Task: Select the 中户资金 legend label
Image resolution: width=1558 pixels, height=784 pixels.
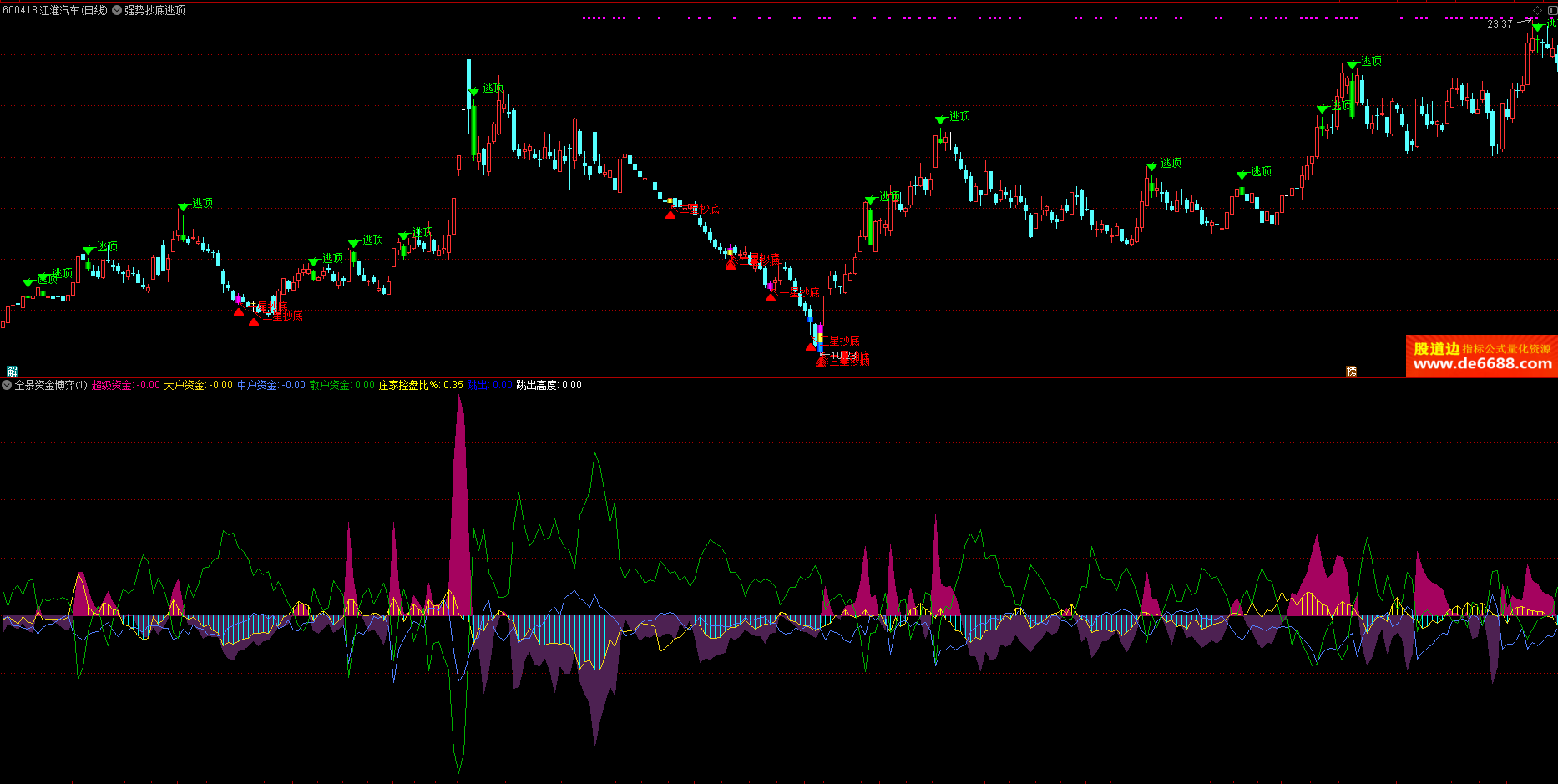Action: pos(257,385)
